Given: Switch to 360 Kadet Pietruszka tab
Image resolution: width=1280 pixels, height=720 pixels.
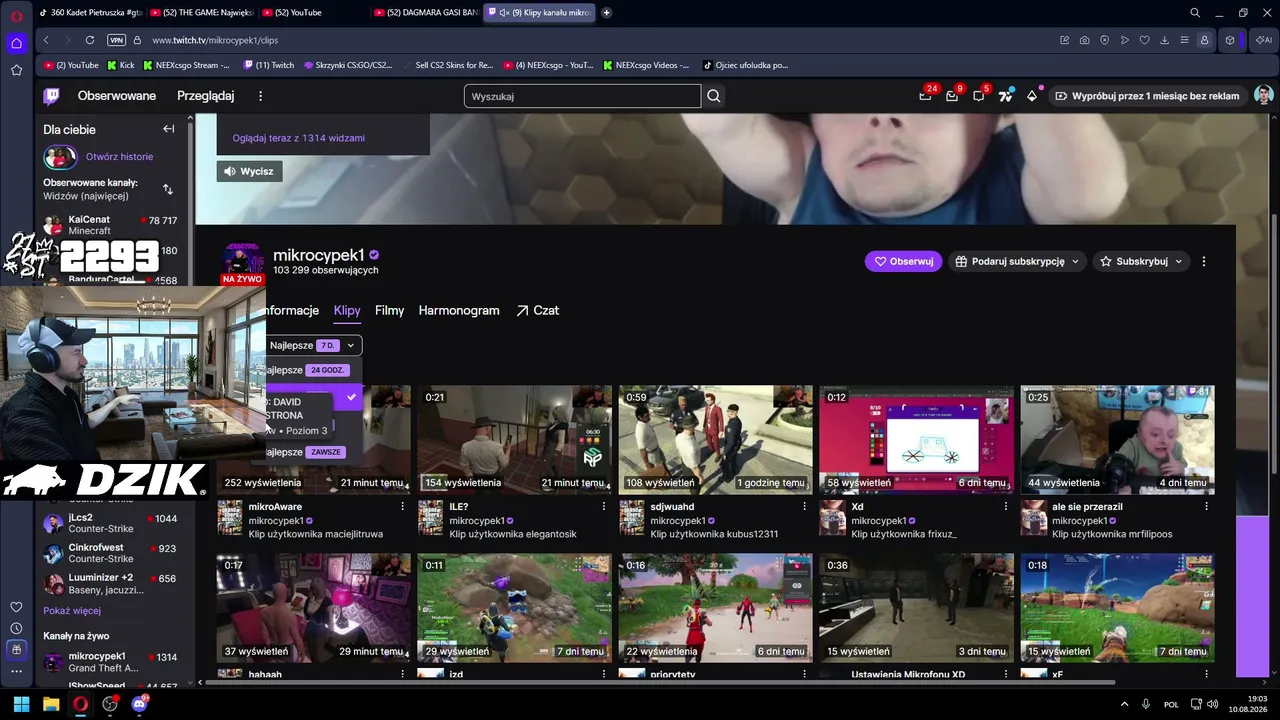Looking at the screenshot, I should pos(91,13).
